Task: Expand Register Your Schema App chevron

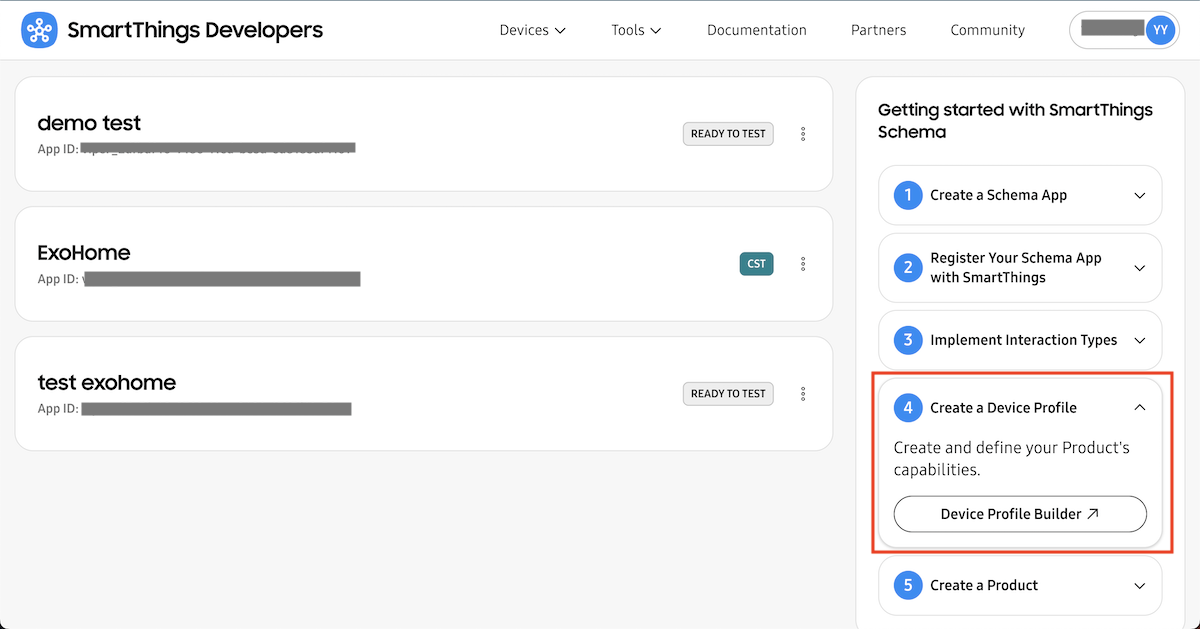Action: (1140, 268)
